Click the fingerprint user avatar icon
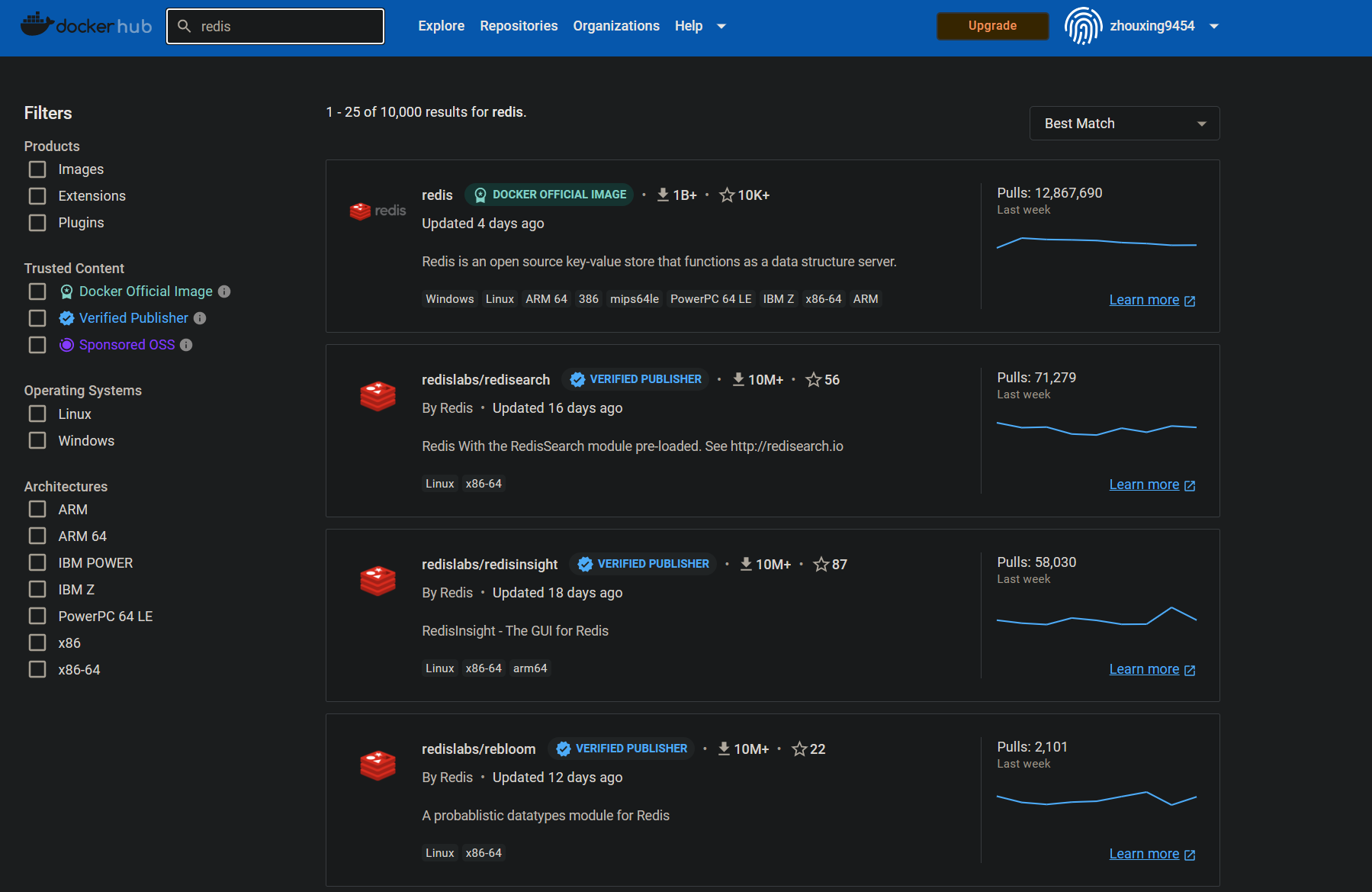Viewport: 1372px width, 892px height. click(1083, 26)
